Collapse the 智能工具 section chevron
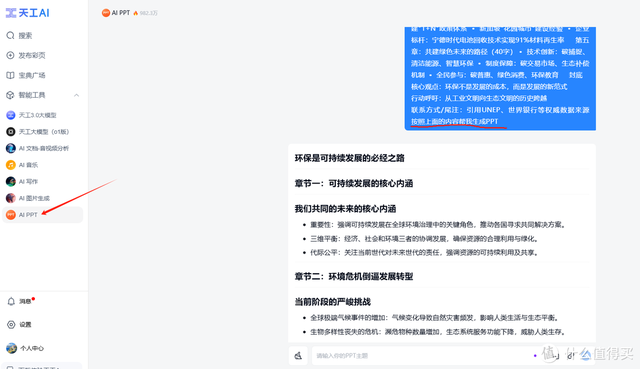 76,95
